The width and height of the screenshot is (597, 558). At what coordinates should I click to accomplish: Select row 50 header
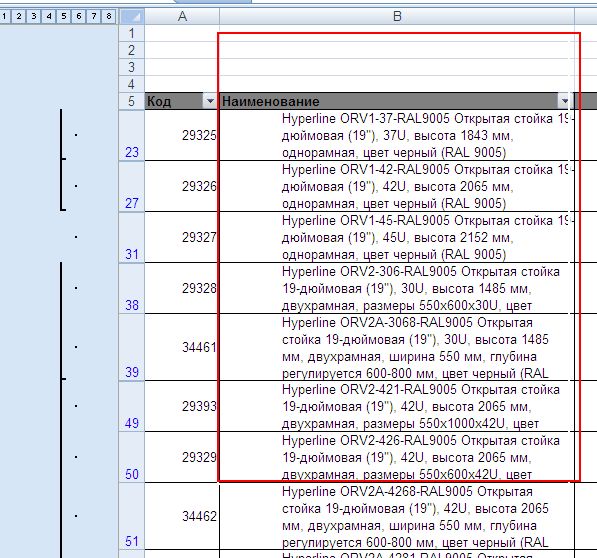(x=132, y=457)
